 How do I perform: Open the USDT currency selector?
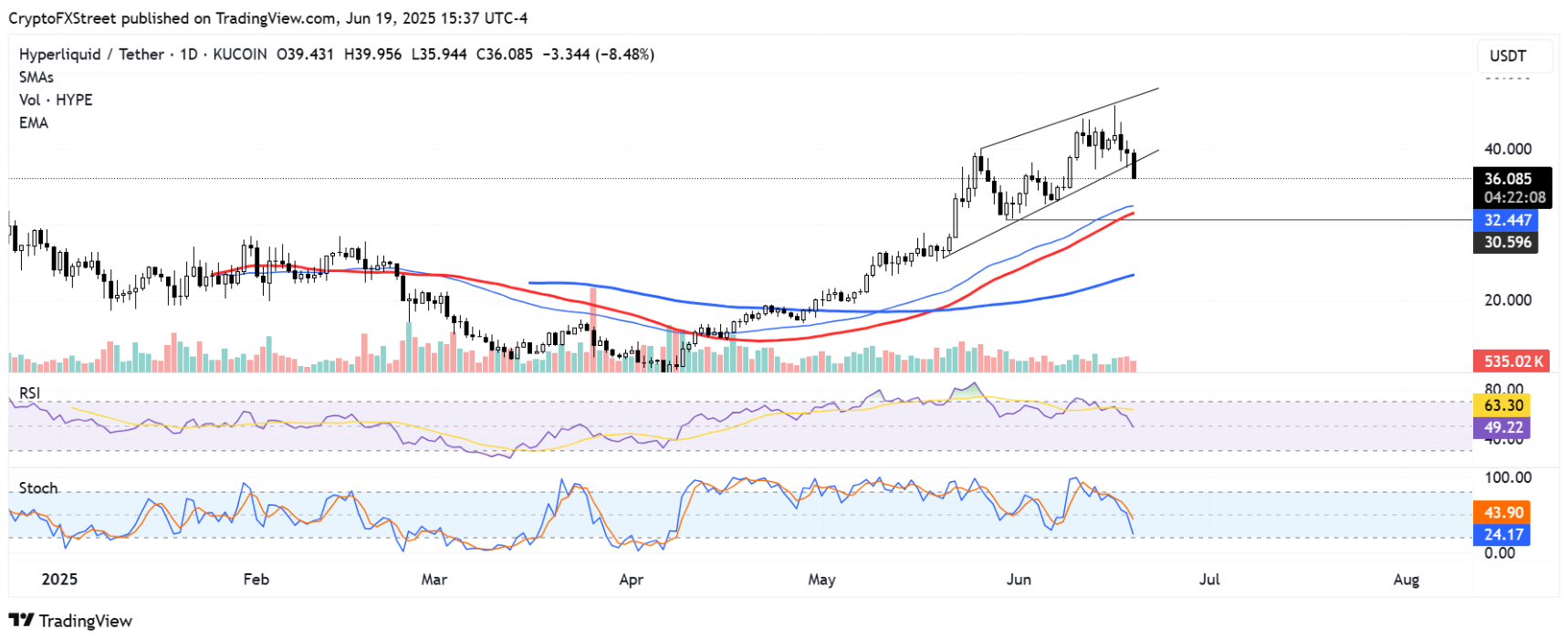1508,56
